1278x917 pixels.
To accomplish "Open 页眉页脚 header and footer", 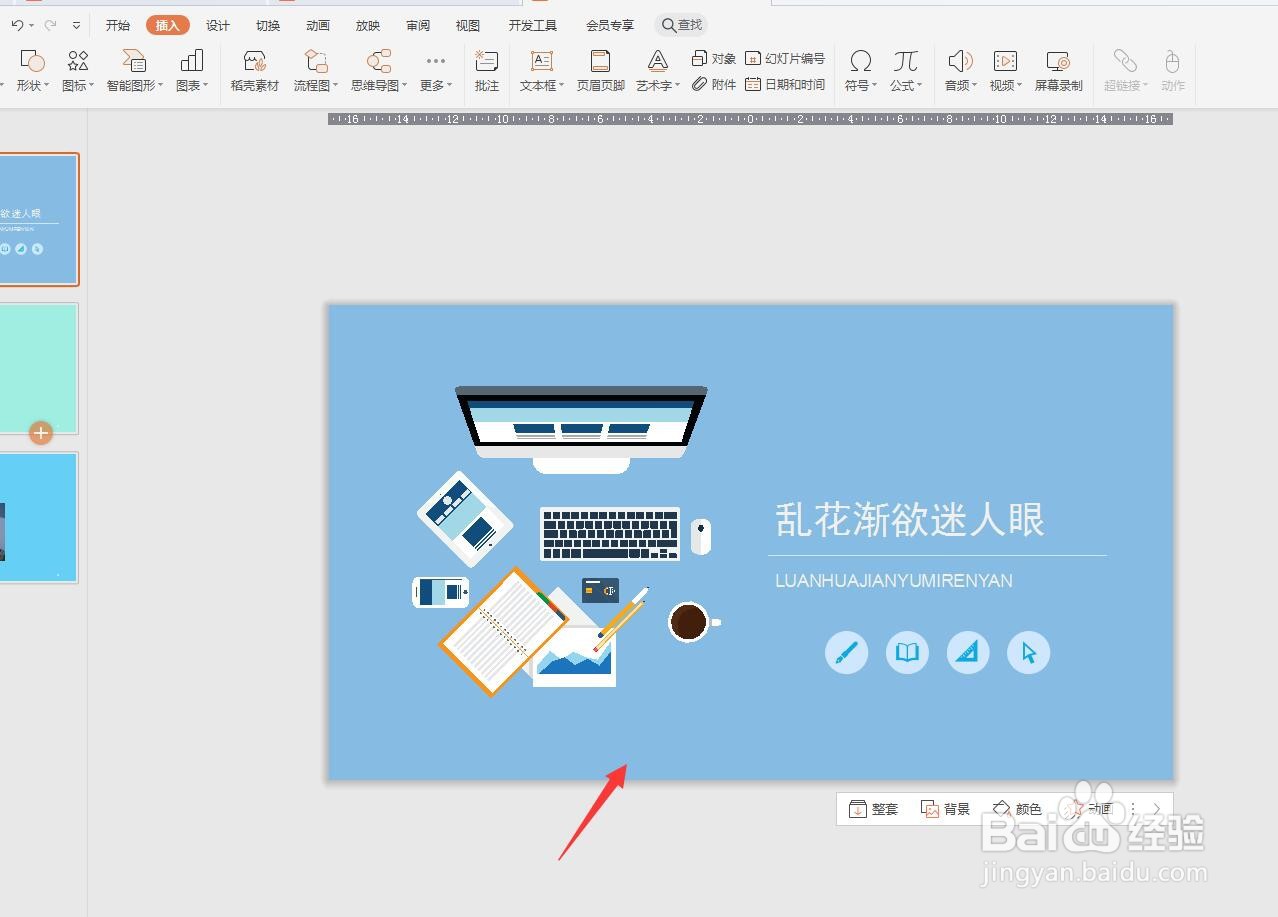I will [x=600, y=70].
